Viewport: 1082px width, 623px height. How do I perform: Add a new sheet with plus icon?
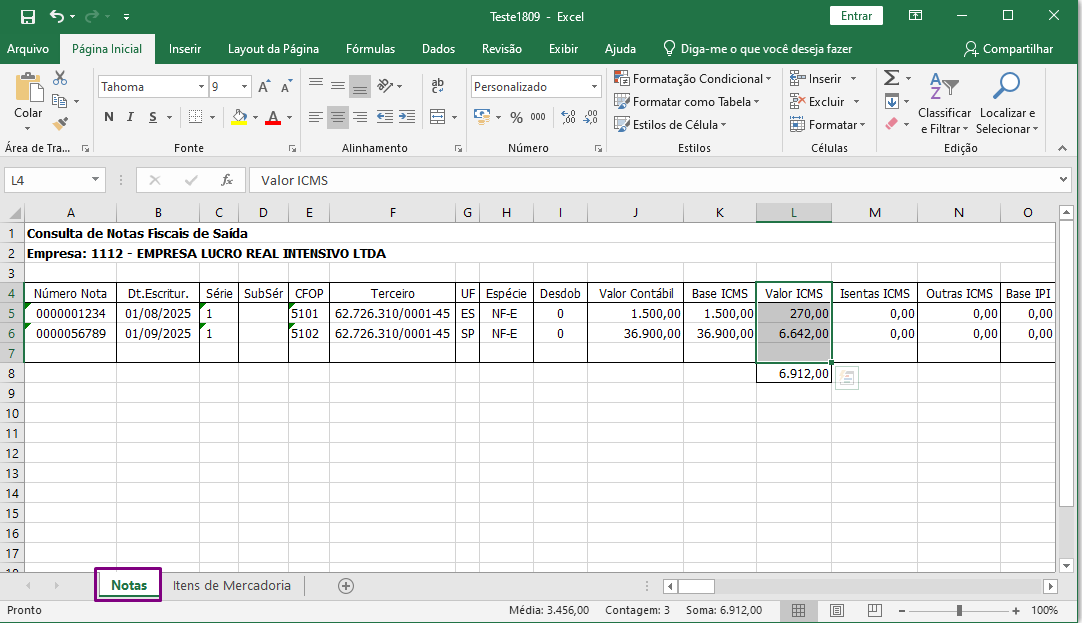(x=346, y=586)
